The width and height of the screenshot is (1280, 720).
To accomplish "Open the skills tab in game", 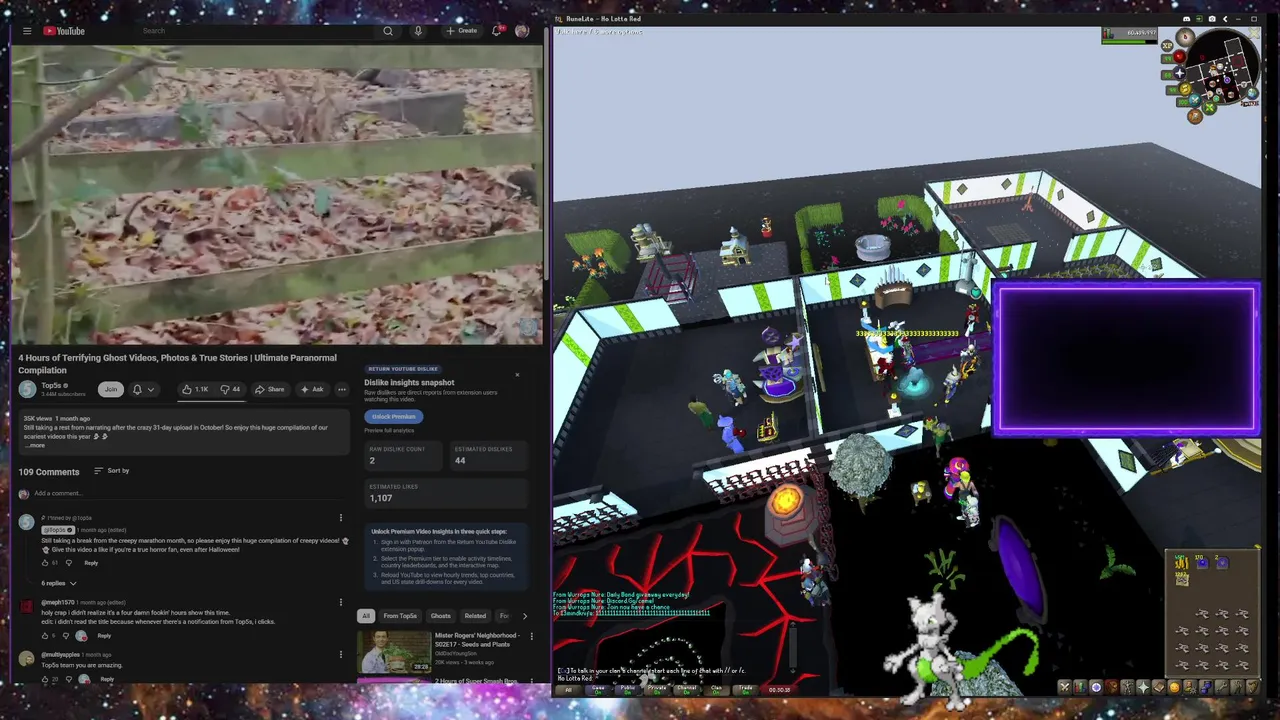I will pos(1080,687).
